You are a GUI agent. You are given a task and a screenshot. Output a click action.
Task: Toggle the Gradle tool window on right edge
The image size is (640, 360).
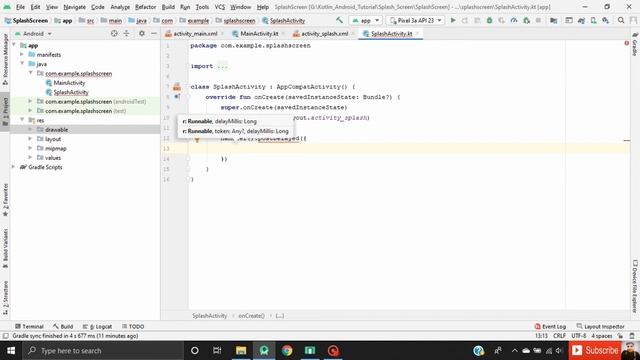[635, 44]
